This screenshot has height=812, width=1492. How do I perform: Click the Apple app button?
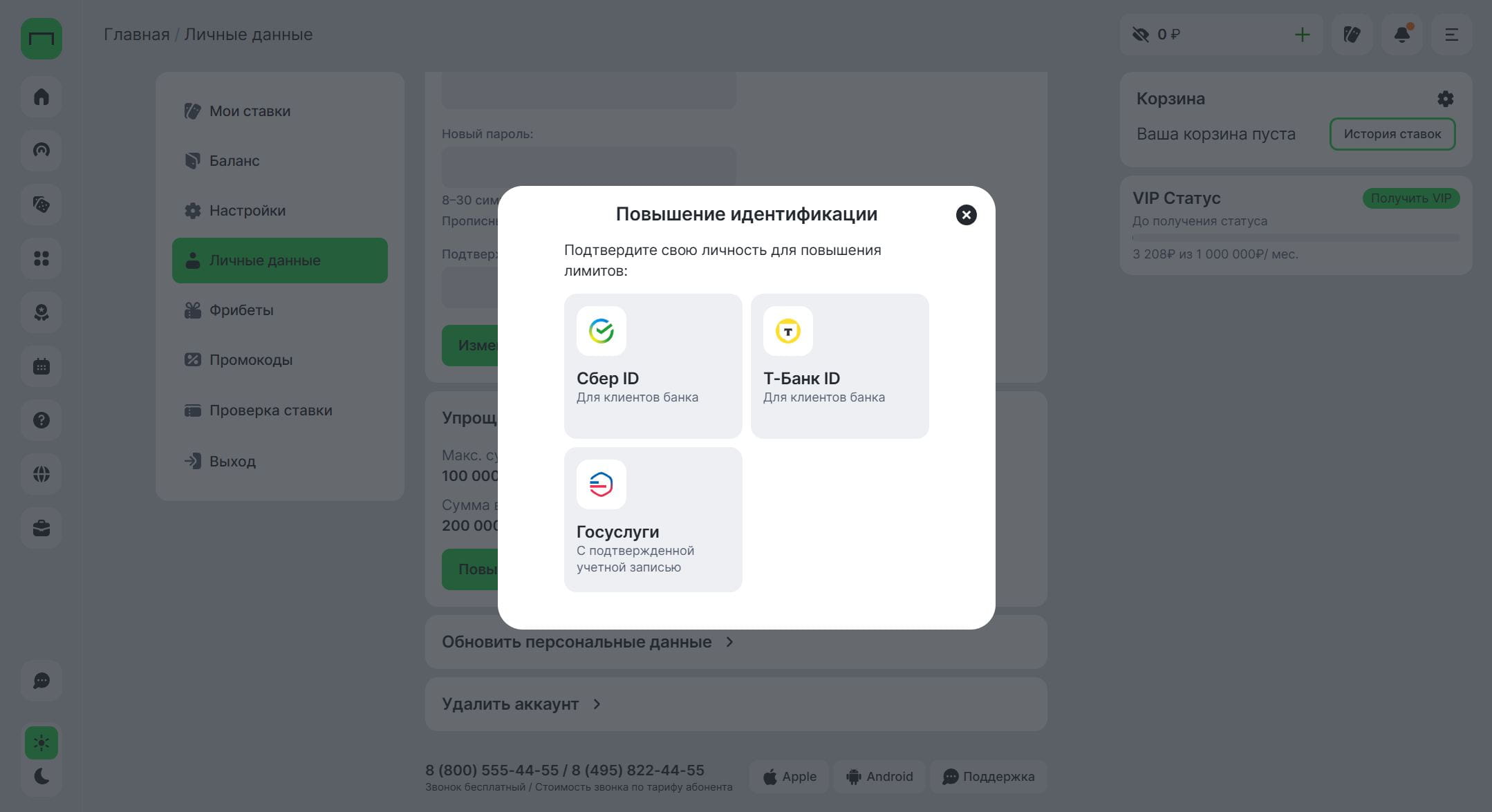790,777
